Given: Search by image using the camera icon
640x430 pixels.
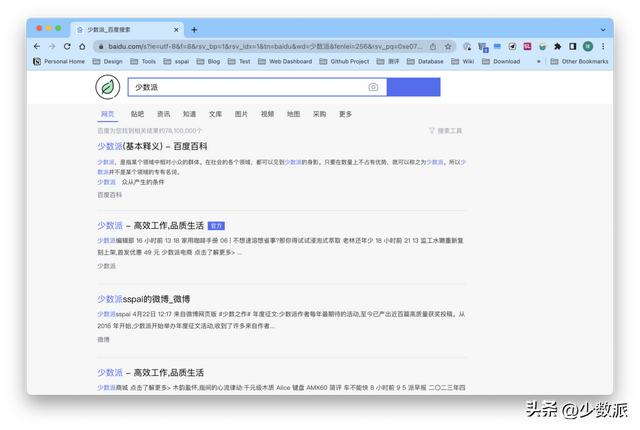Looking at the screenshot, I should click(x=373, y=87).
